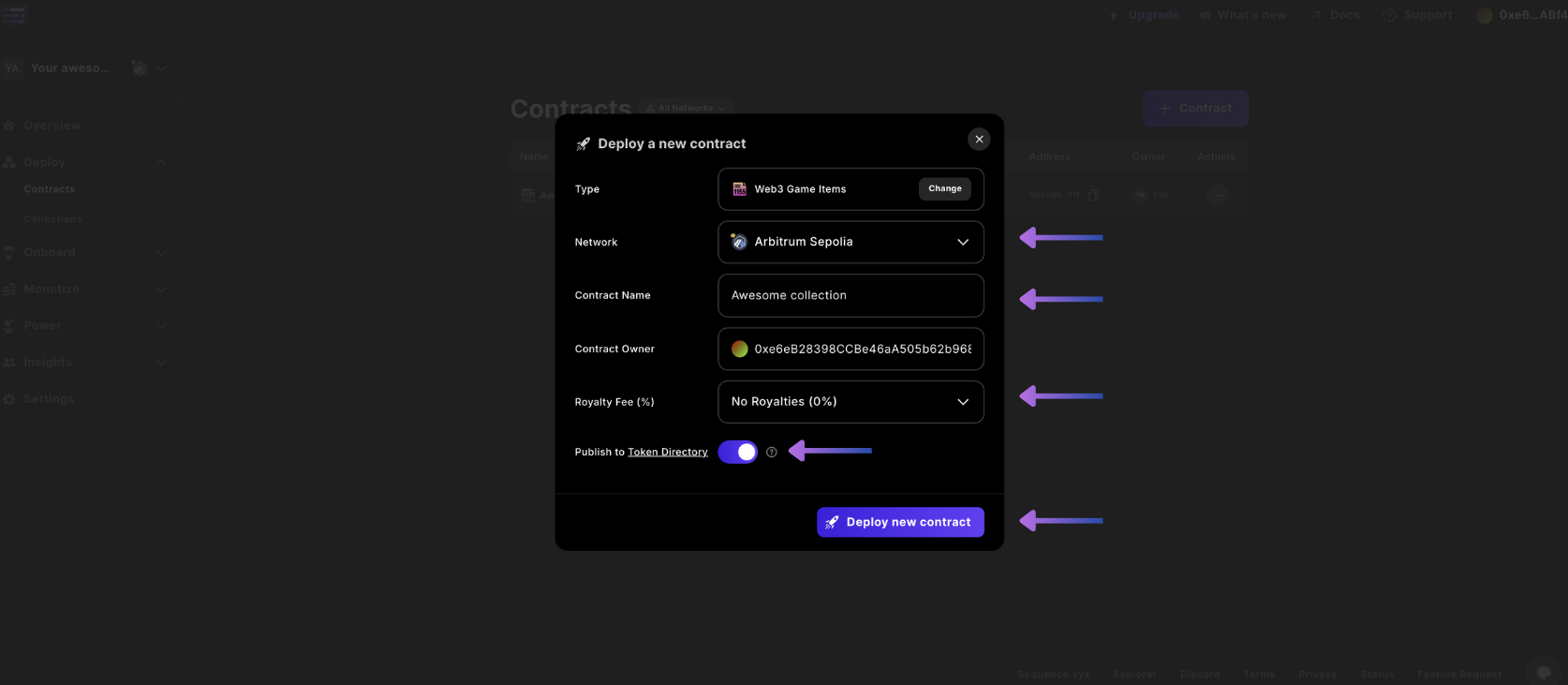Copy the contract address in table row
Image resolution: width=1568 pixels, height=685 pixels.
1093,195
